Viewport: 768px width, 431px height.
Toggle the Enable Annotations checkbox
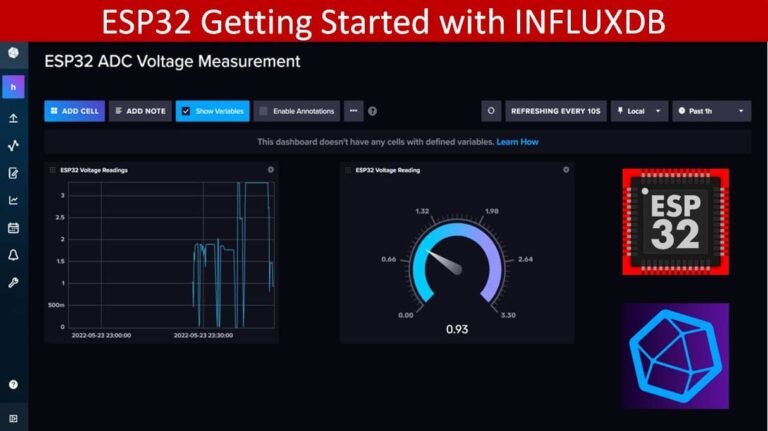[264, 111]
